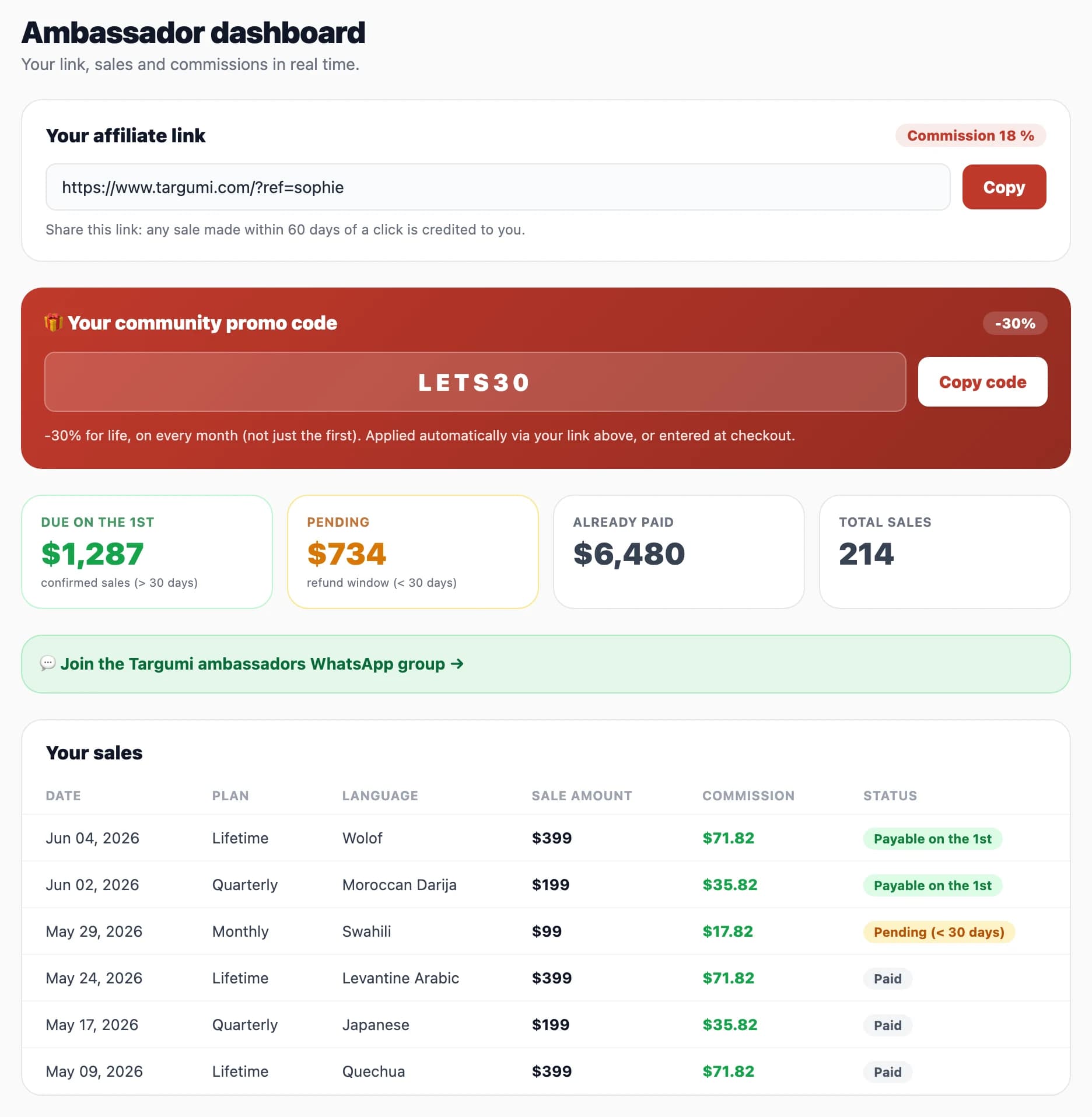Click the Wolof language cell
Screen dimensions: 1092x1117
362,838
